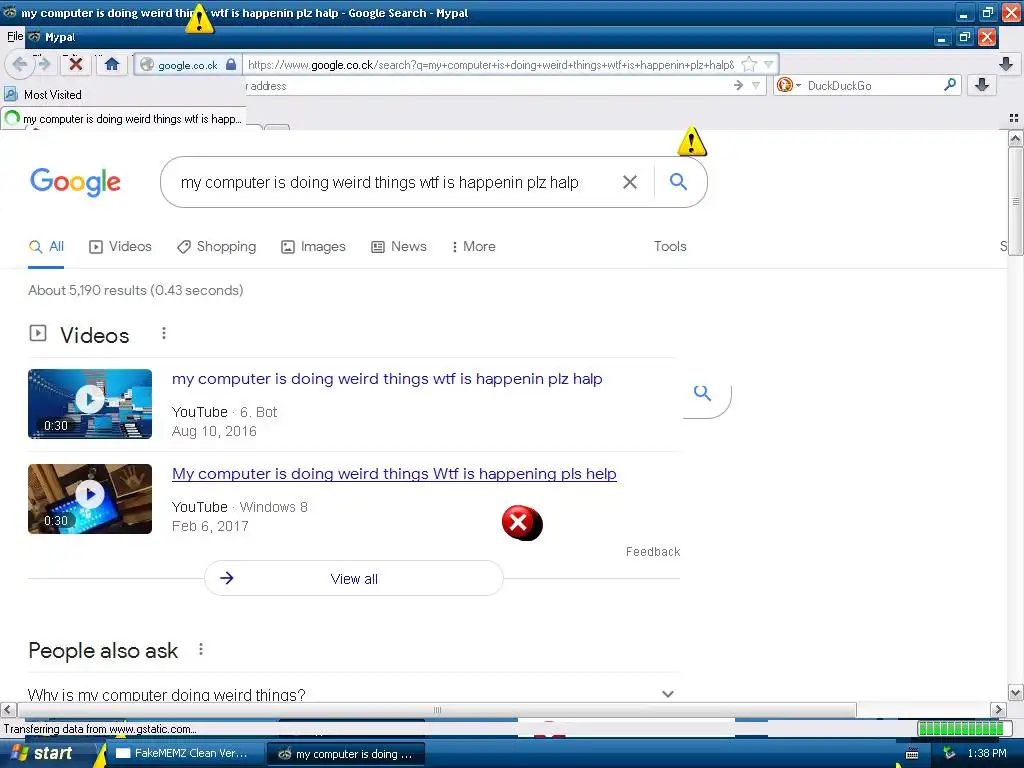
Task: Open 'my computer is doing weird things wtf is happenin plz halp' video link
Action: pyautogui.click(x=387, y=379)
